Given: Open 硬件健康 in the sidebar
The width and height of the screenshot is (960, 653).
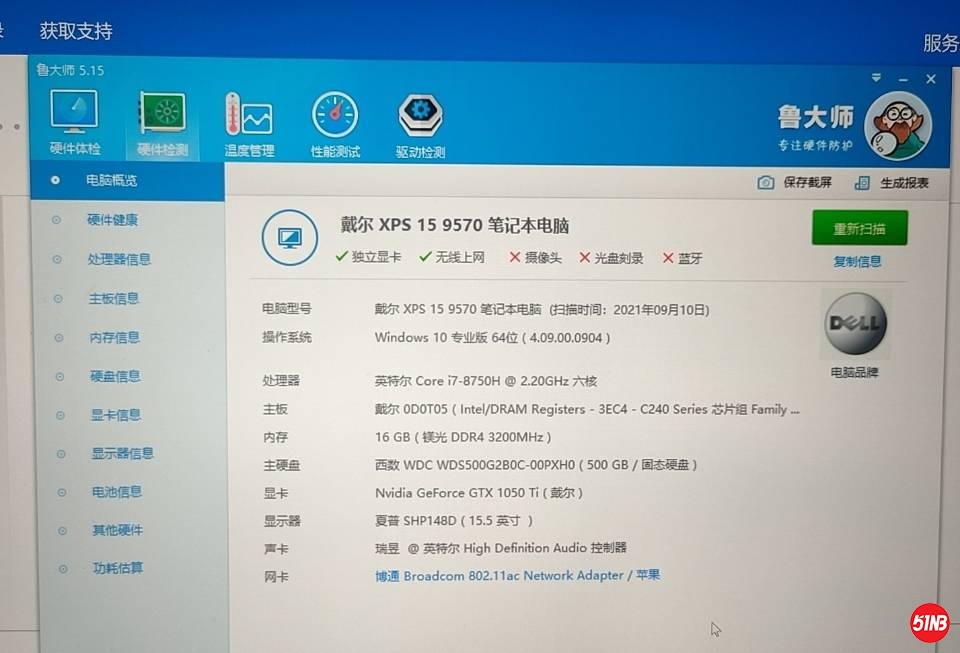Looking at the screenshot, I should (112, 220).
